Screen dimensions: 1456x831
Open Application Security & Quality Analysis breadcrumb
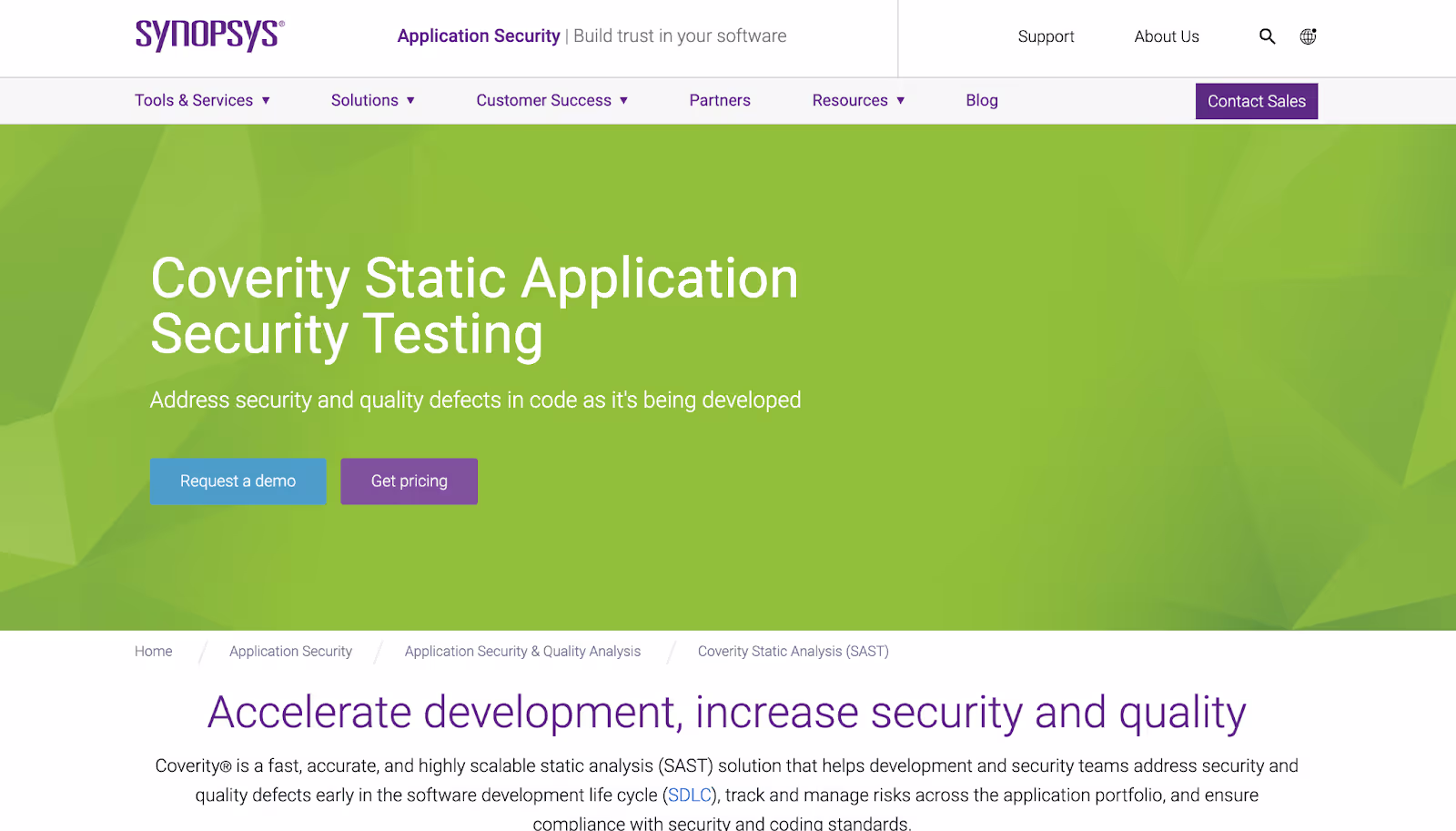522,652
